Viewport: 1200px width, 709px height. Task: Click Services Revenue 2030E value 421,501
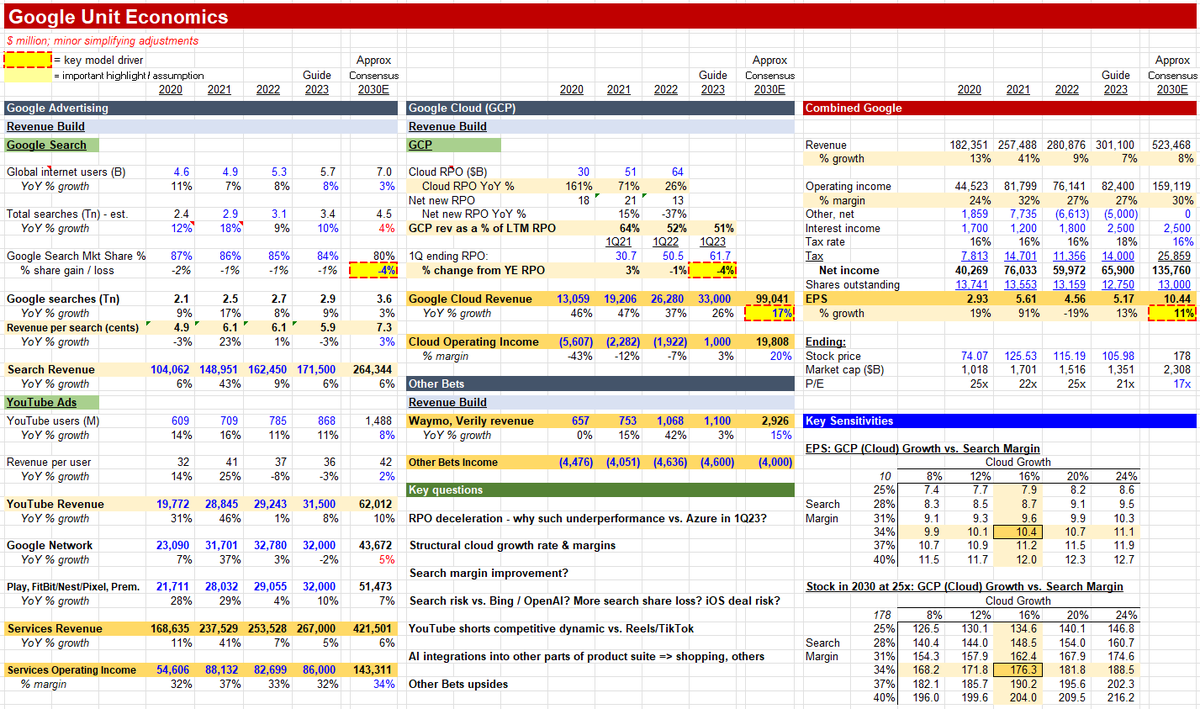coord(374,628)
